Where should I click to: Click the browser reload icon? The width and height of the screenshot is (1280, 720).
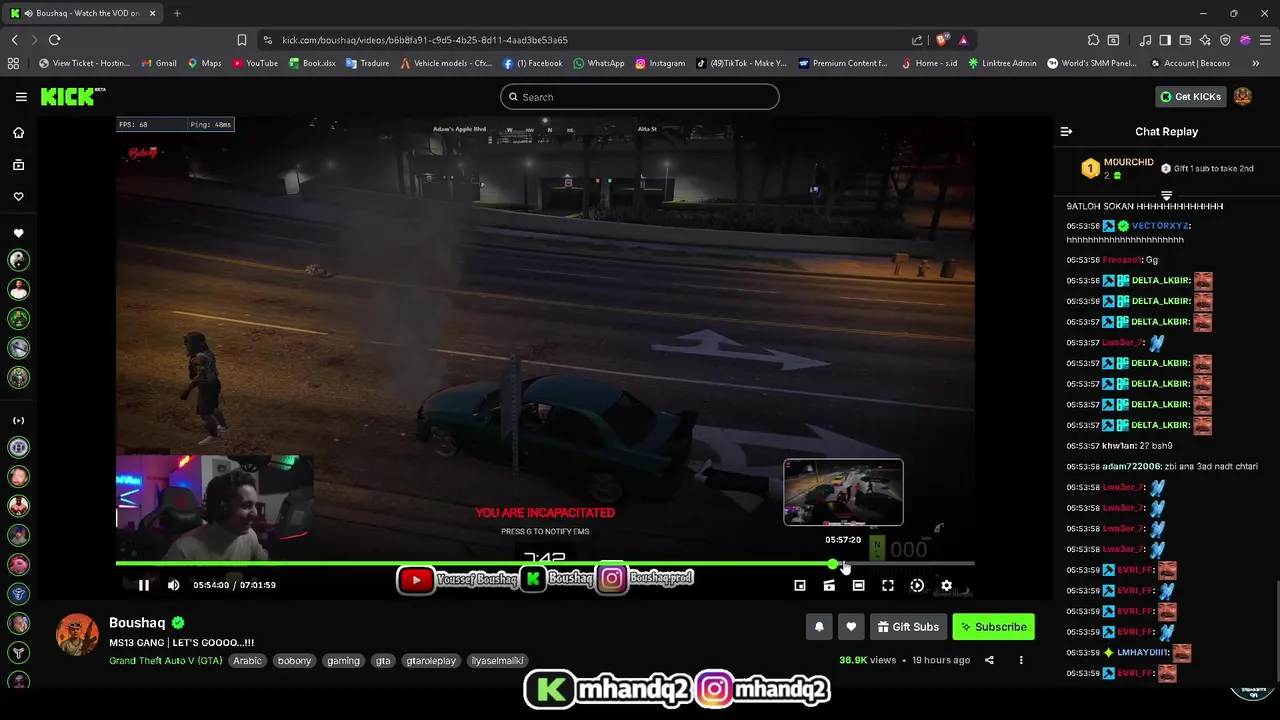pyautogui.click(x=54, y=40)
